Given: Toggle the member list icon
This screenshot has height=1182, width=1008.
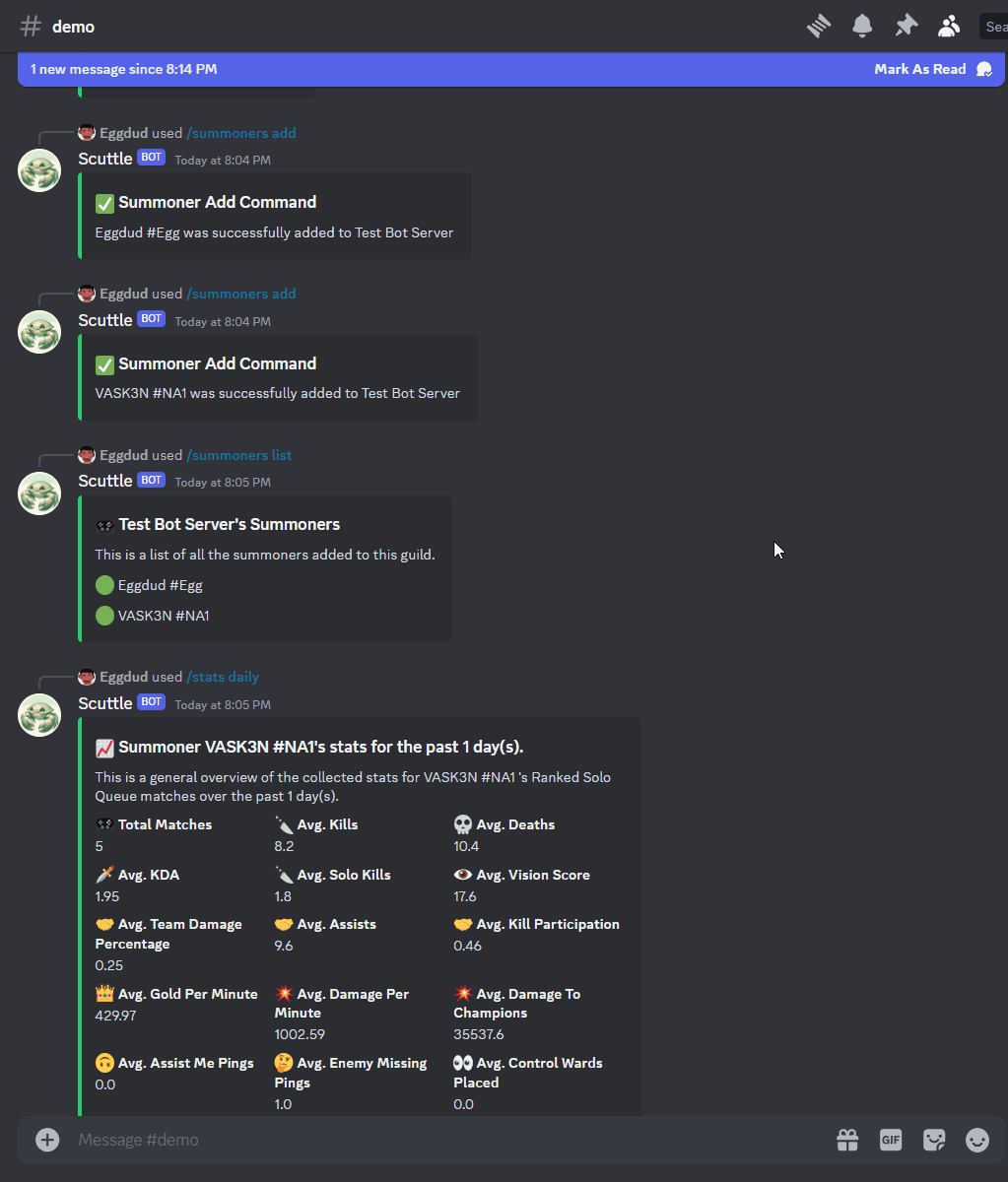Looking at the screenshot, I should point(949,27).
